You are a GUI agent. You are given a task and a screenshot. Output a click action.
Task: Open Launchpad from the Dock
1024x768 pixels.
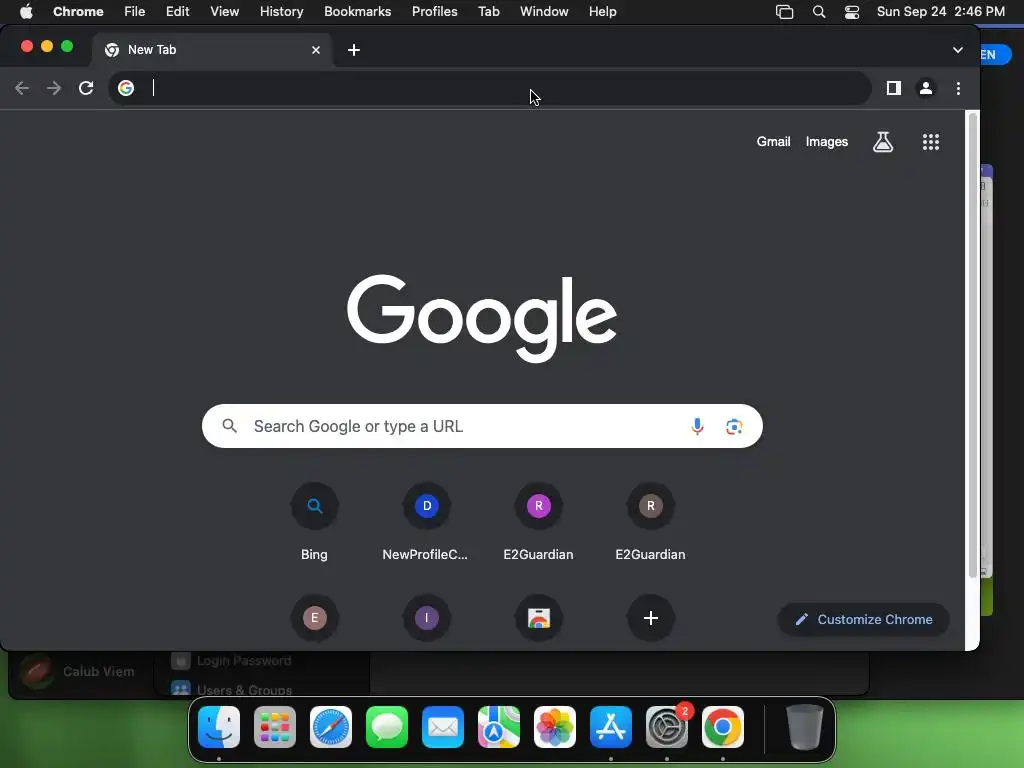[275, 727]
